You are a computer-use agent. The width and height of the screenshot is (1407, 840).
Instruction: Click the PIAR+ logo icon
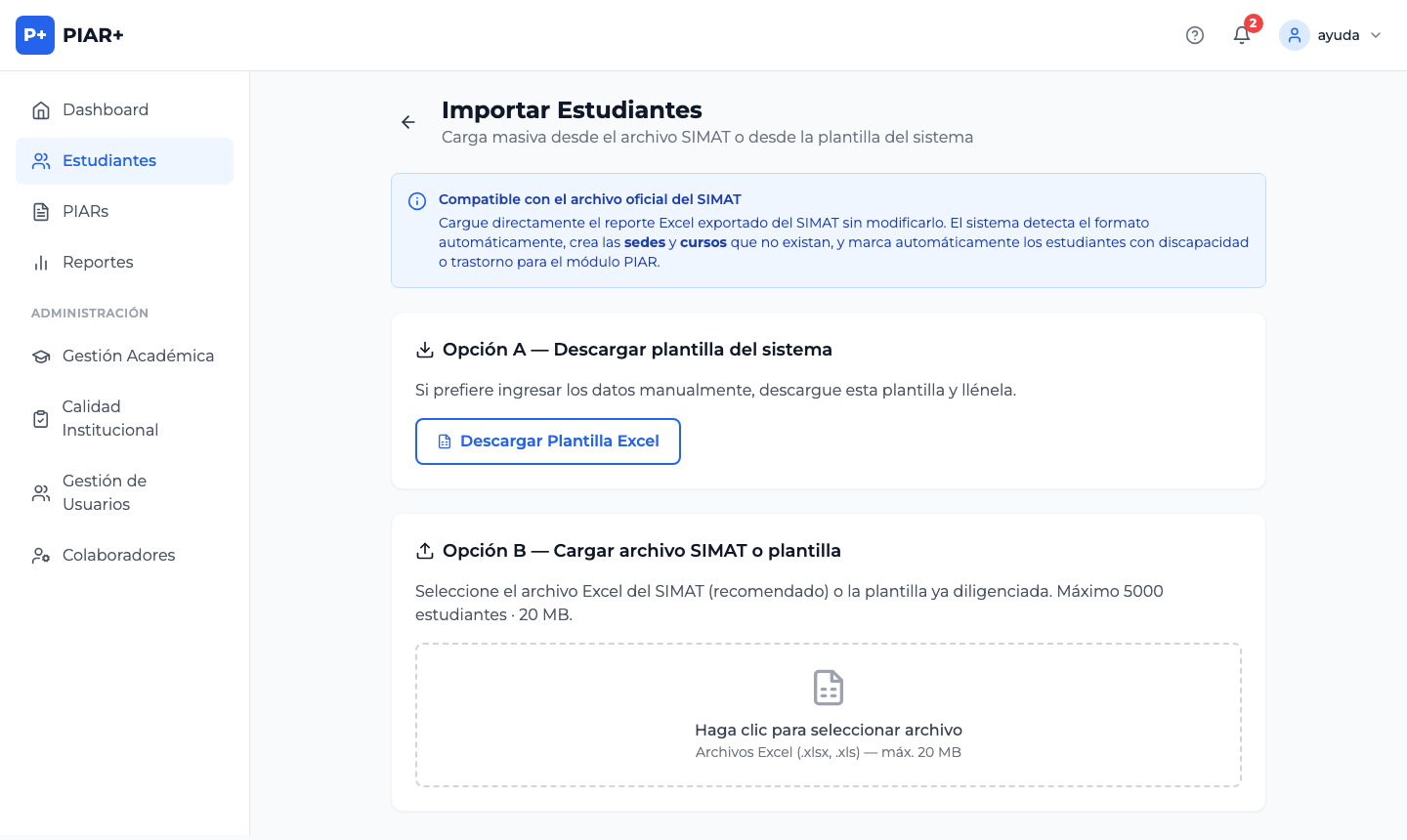(x=35, y=35)
